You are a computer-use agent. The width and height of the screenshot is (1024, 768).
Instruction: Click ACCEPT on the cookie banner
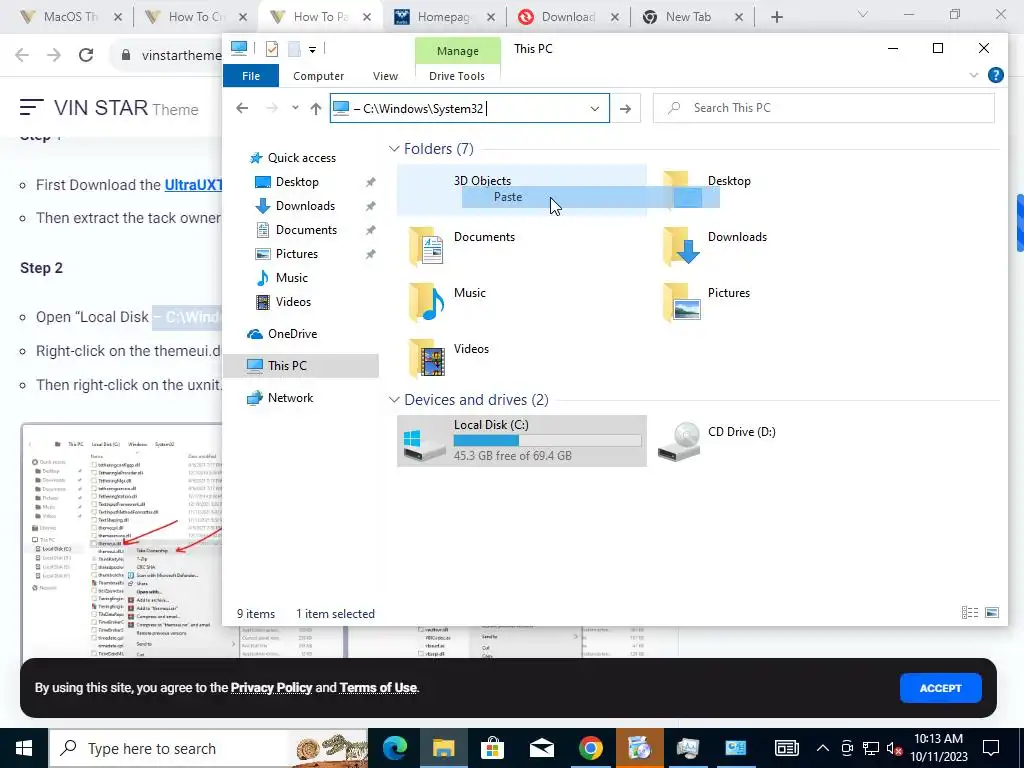940,688
